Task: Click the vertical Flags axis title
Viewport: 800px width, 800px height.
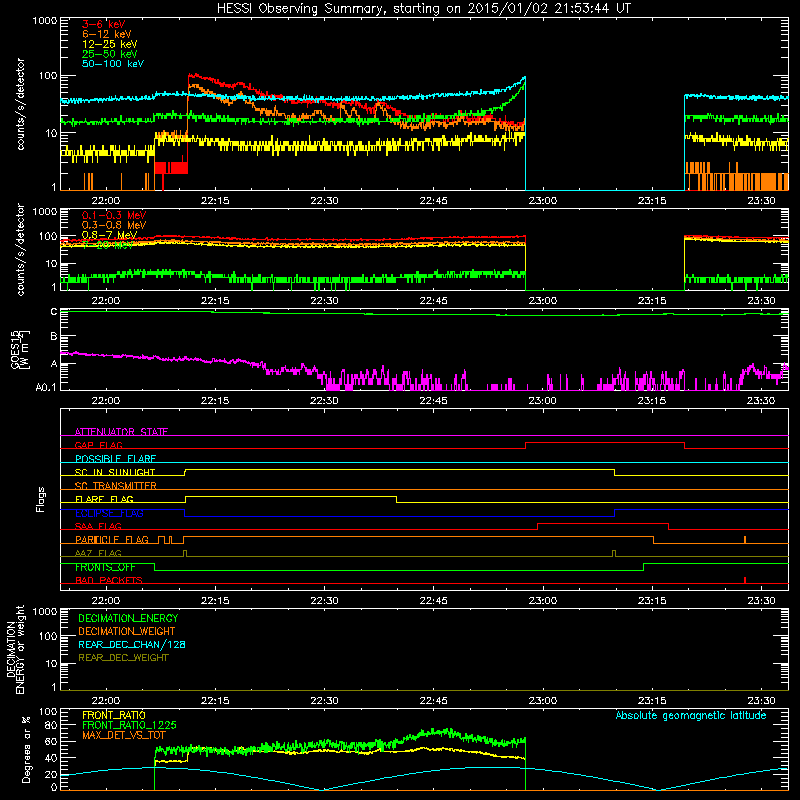Action: tap(41, 499)
